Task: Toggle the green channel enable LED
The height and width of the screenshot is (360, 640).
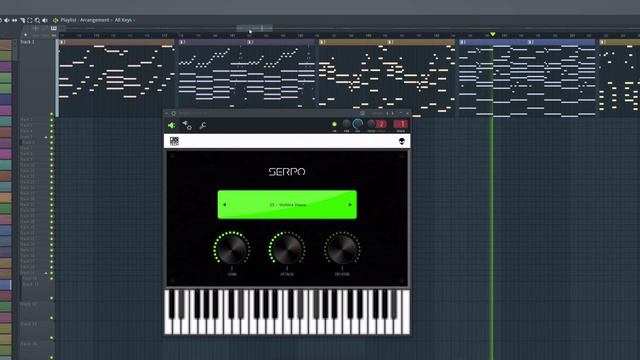Action: tap(334, 124)
